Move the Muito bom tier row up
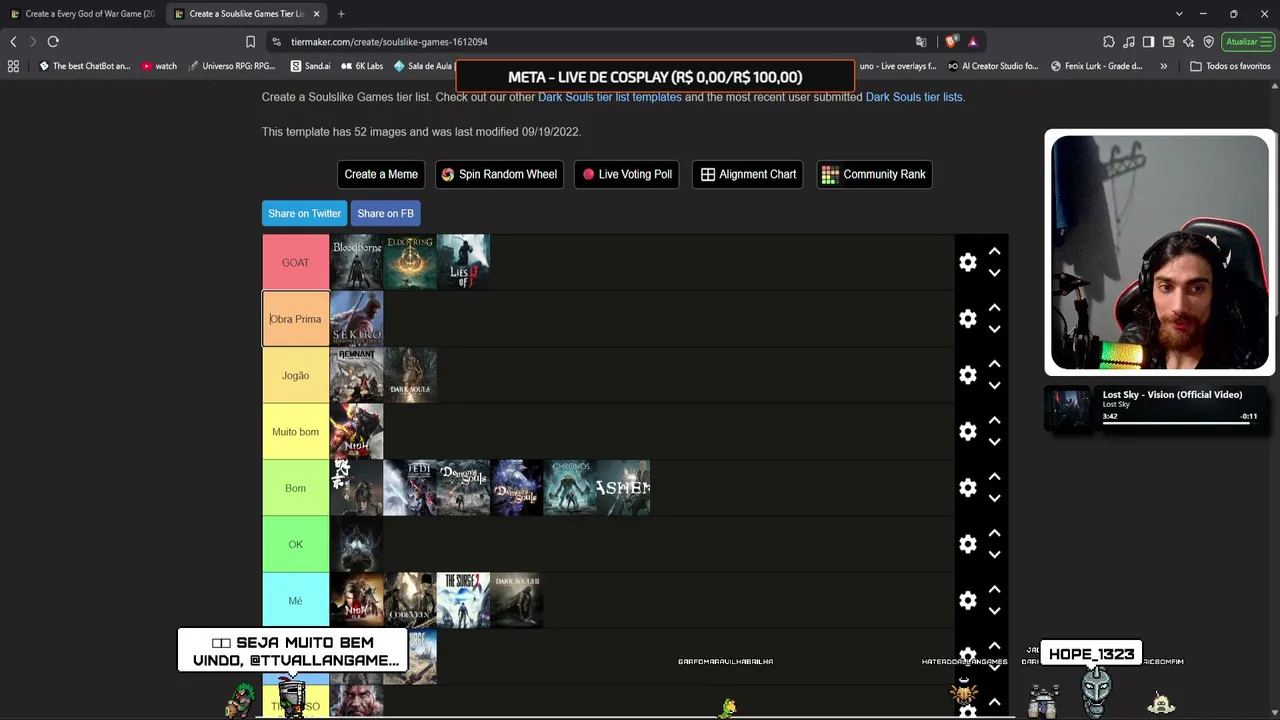 pyautogui.click(x=994, y=421)
